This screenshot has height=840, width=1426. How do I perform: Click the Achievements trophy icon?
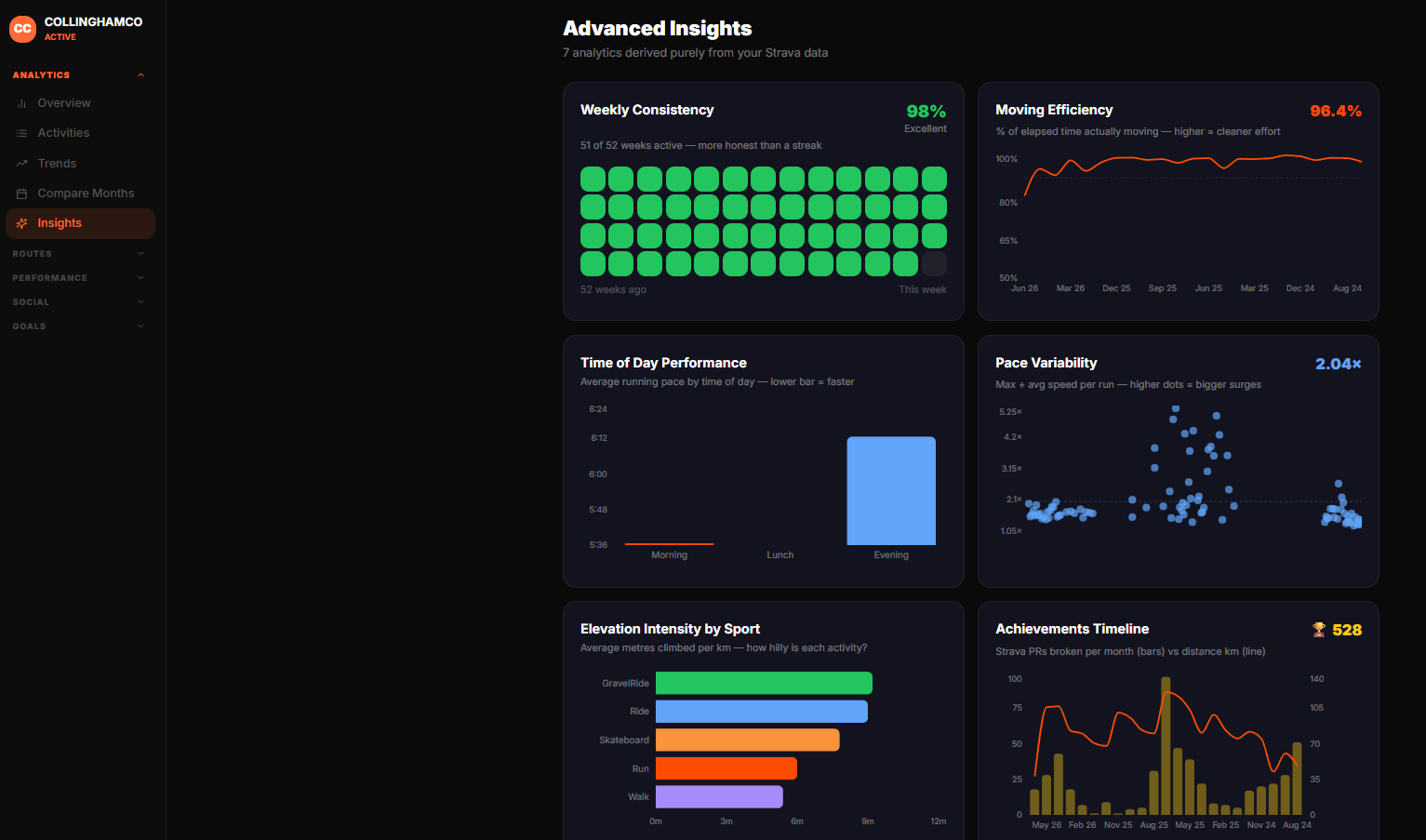click(x=1318, y=630)
